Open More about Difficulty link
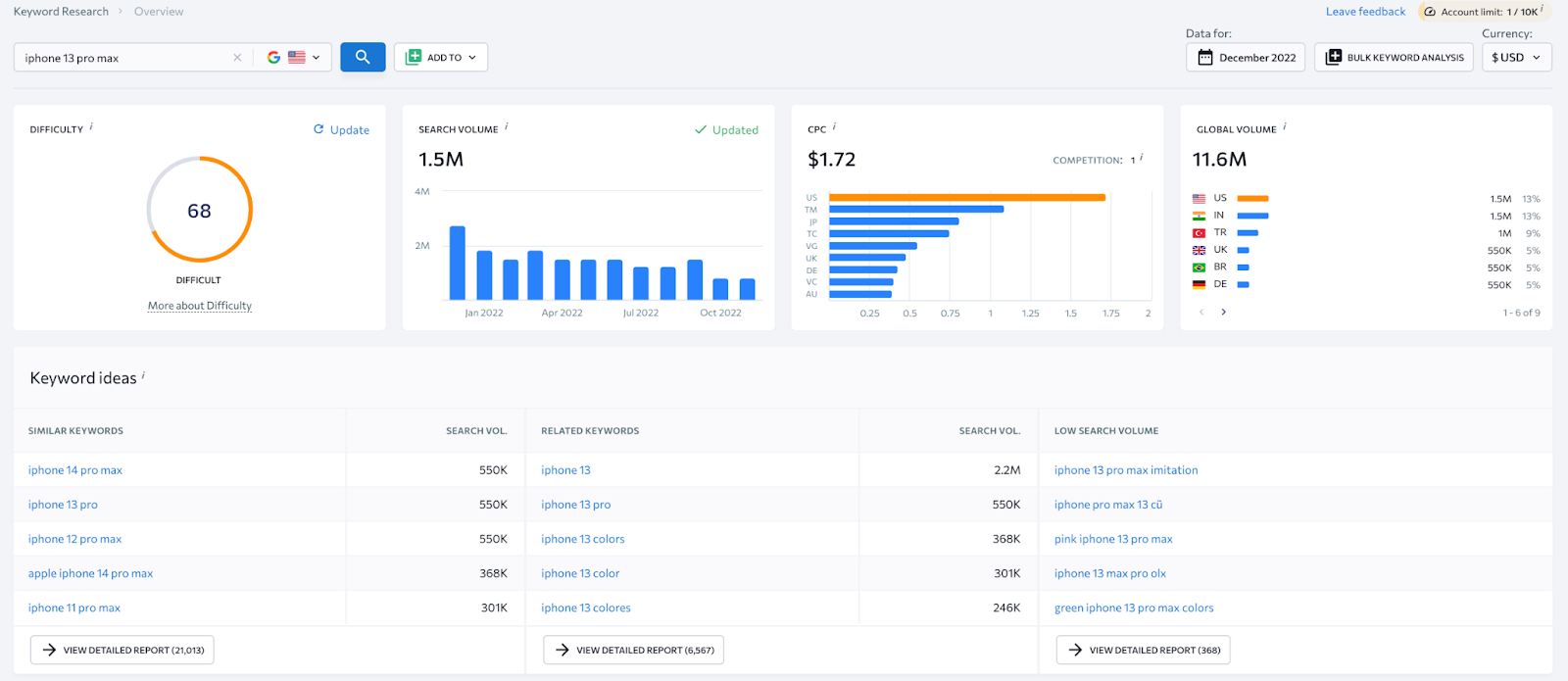 (x=200, y=306)
